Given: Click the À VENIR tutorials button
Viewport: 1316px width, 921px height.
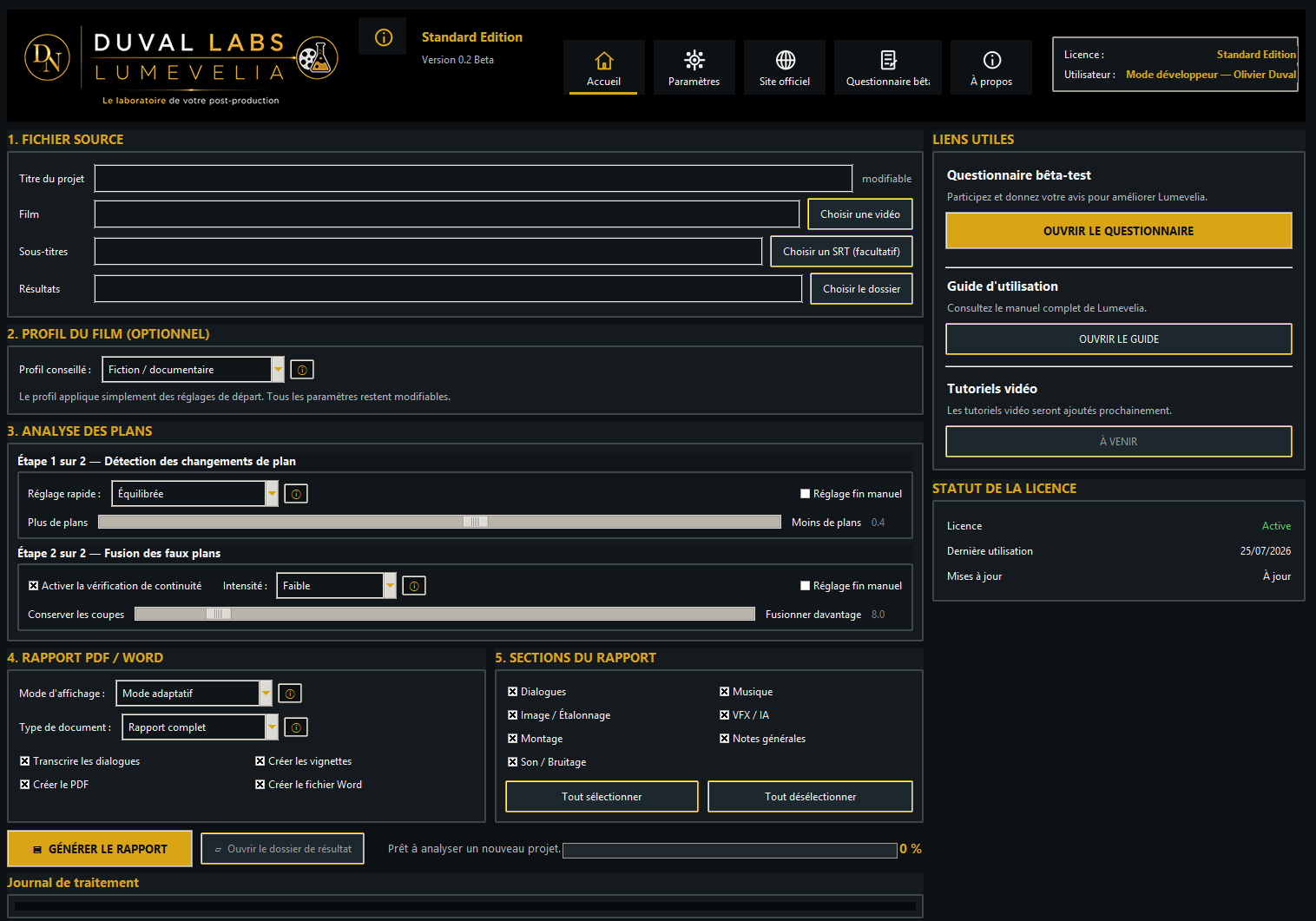Looking at the screenshot, I should [1119, 442].
